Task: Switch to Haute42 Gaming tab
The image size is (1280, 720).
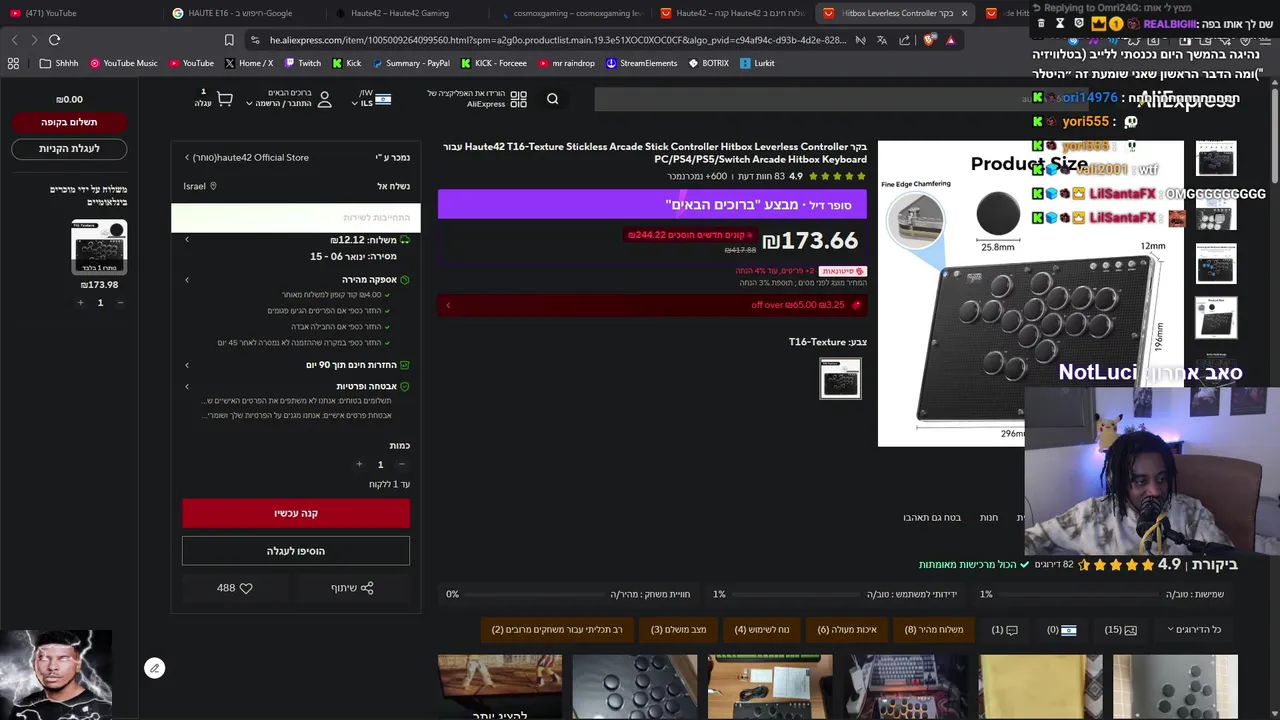Action: point(402,13)
